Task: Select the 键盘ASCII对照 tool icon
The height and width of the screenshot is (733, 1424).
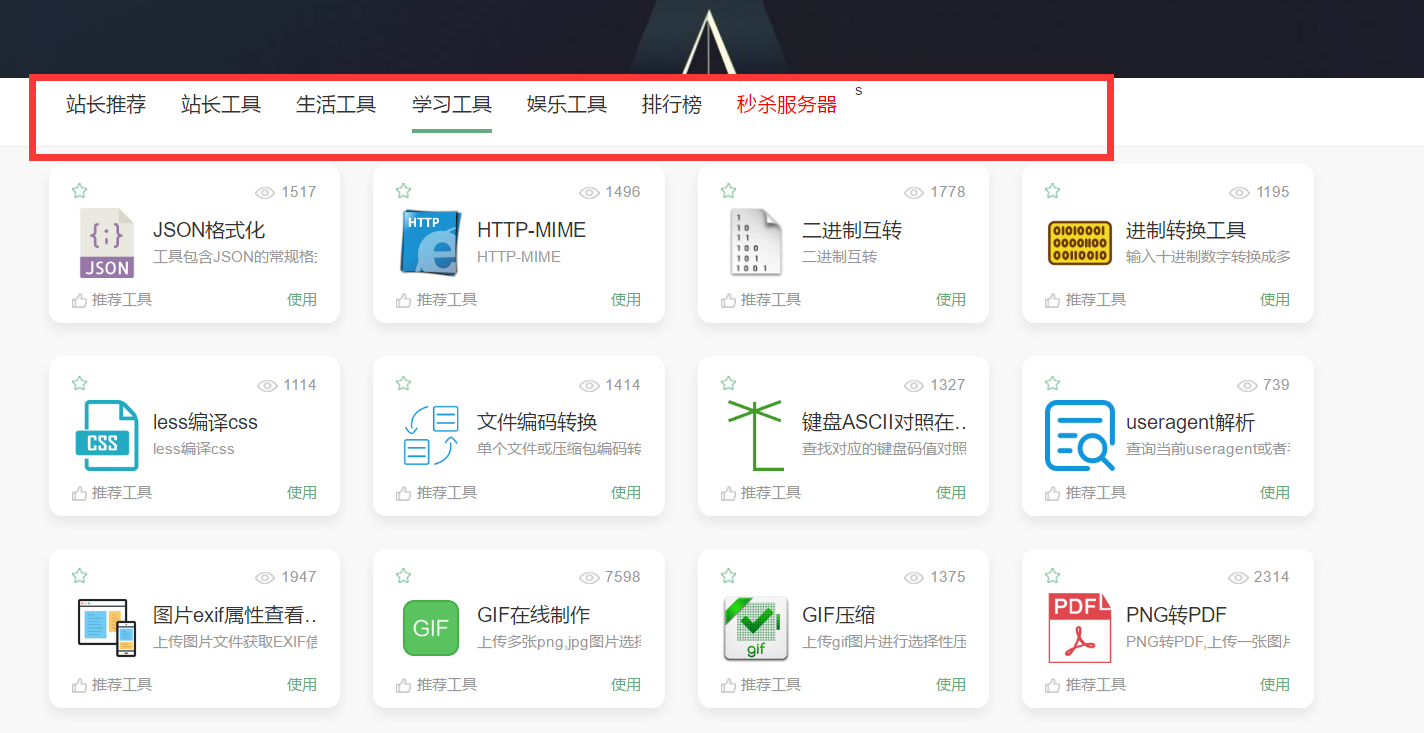Action: coord(755,437)
